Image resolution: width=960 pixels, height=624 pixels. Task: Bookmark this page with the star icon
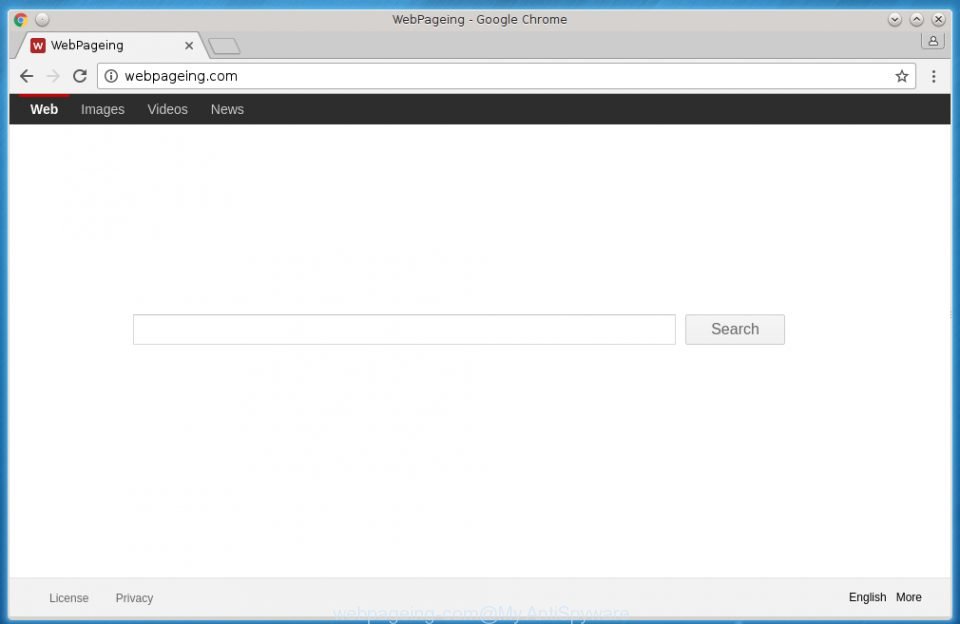click(901, 76)
